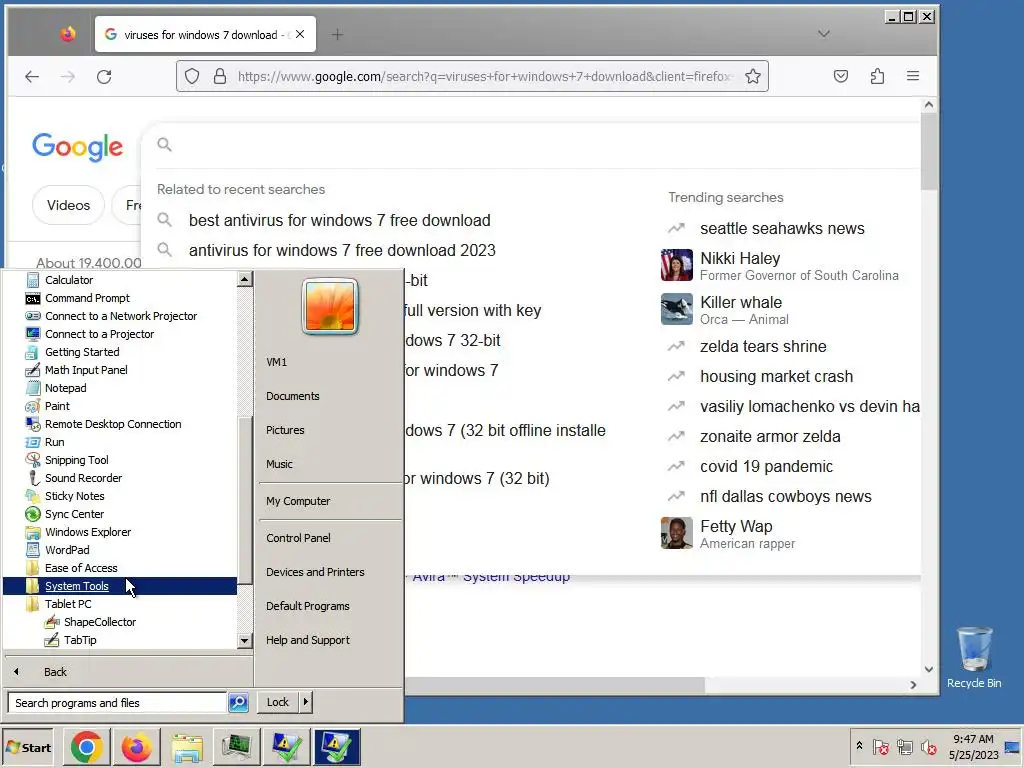Reload the Google results page
1024x768 pixels.
[x=104, y=76]
